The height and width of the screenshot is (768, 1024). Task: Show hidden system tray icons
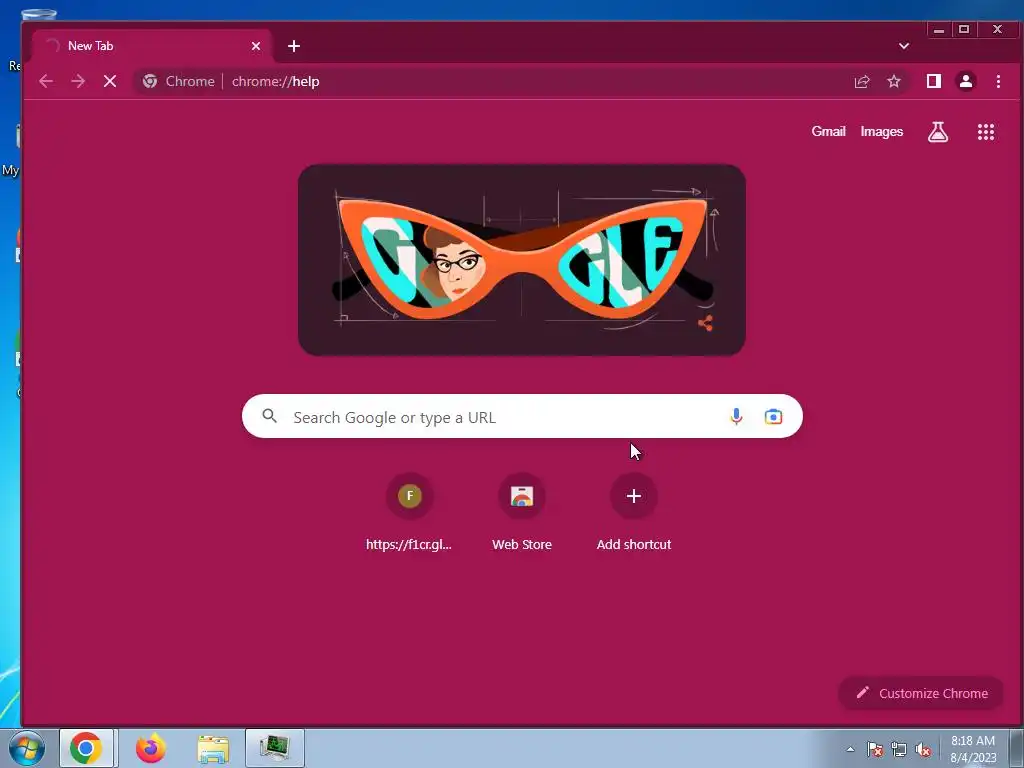pyautogui.click(x=850, y=749)
